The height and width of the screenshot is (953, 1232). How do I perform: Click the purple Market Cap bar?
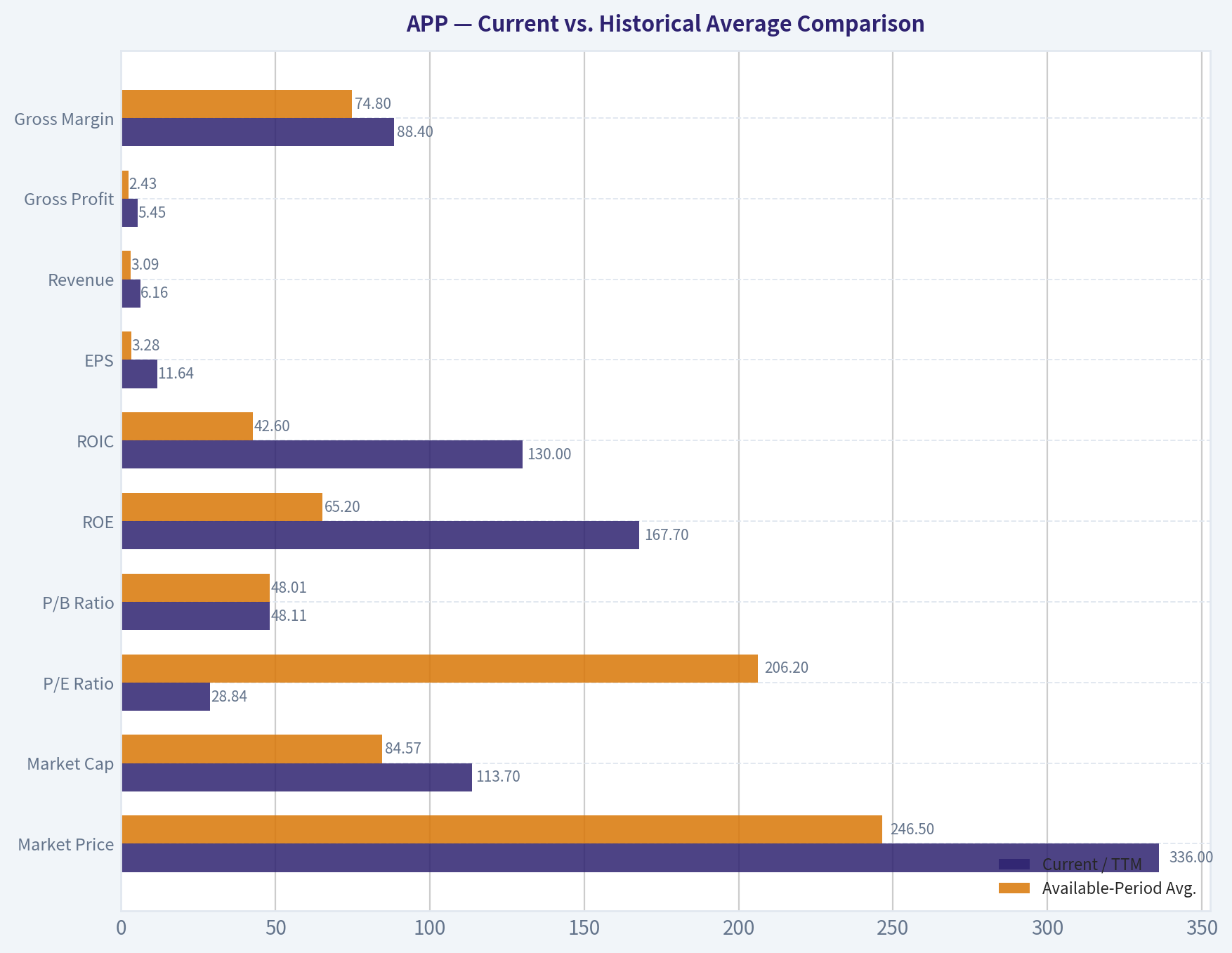[297, 777]
